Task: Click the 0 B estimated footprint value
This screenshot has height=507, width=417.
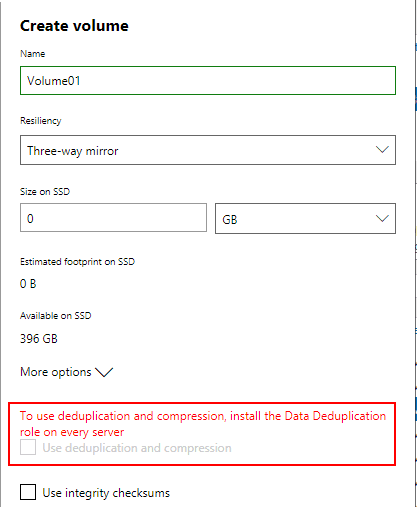Action: [x=28, y=284]
